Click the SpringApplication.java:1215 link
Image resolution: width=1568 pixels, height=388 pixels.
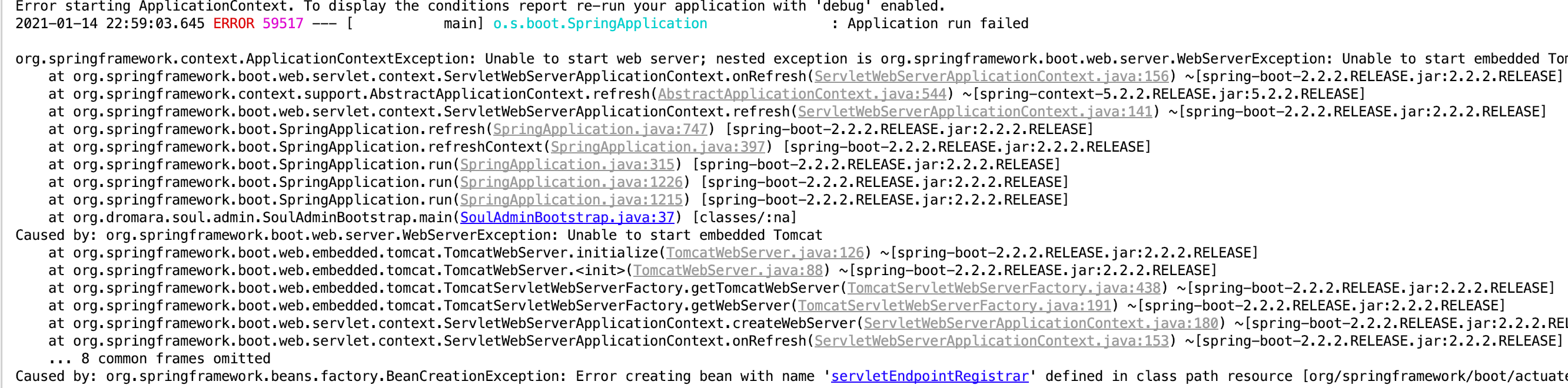point(572,200)
